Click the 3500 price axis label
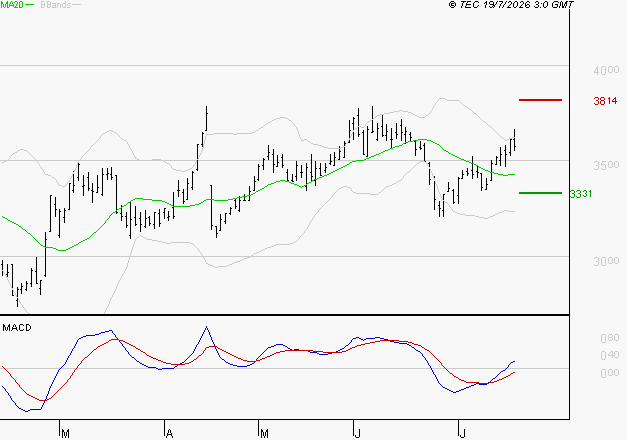This screenshot has width=627, height=440. (x=606, y=165)
